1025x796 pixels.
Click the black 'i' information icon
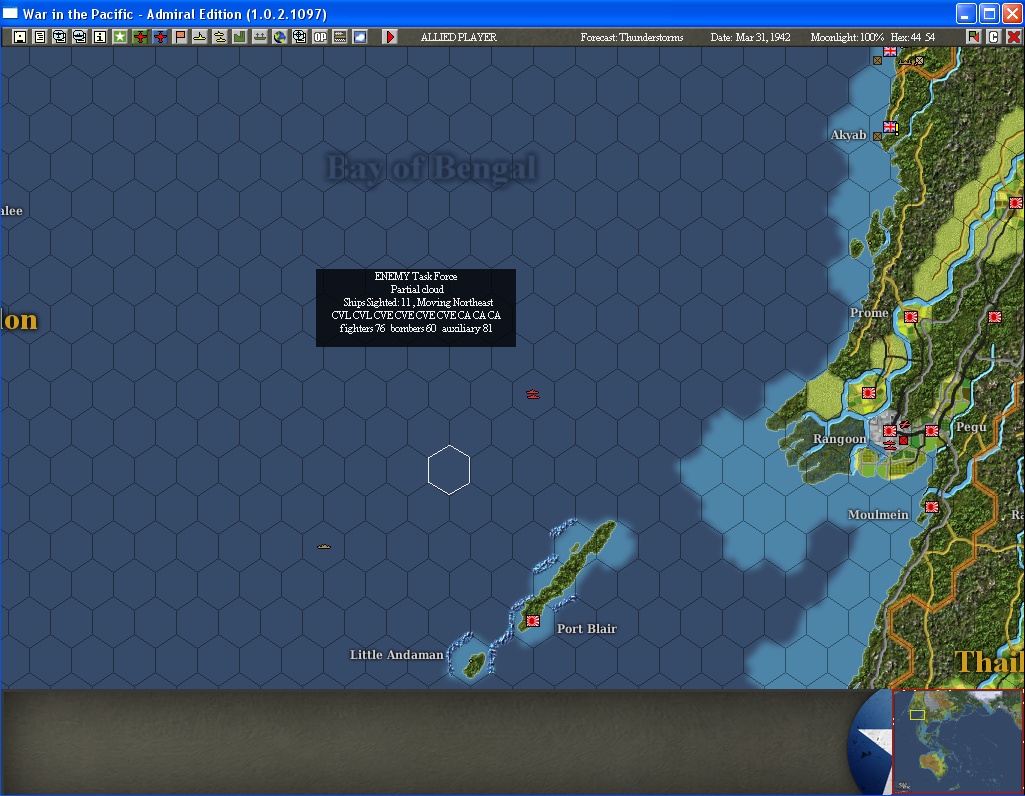(99, 37)
